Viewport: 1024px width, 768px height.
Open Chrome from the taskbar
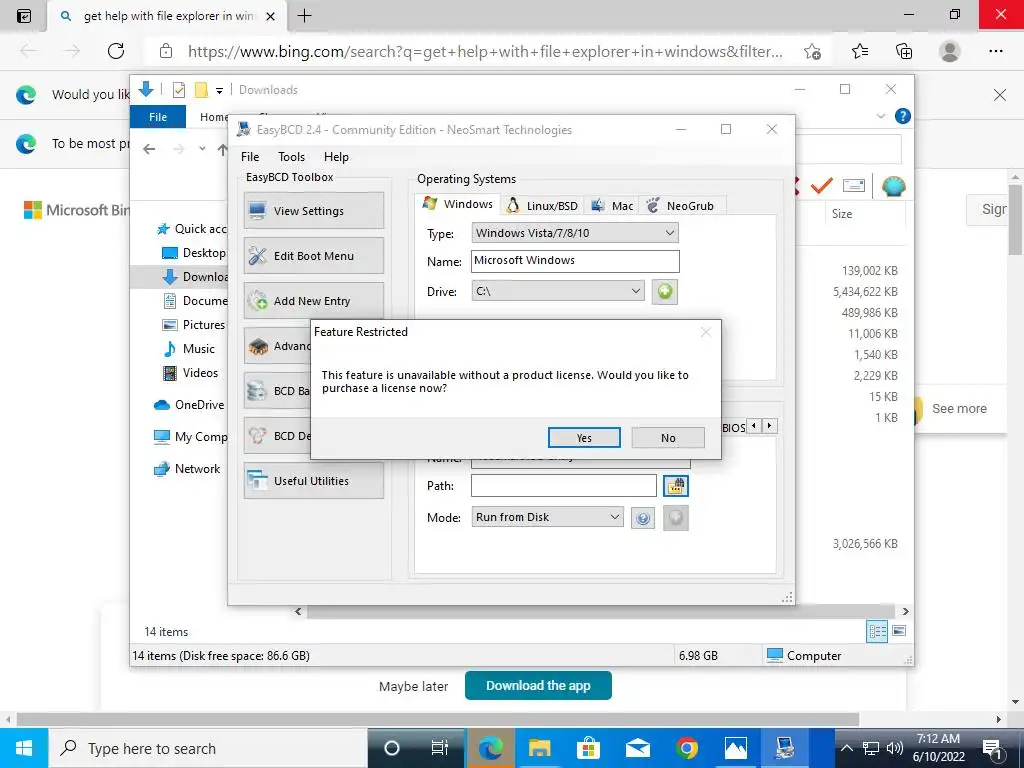(686, 748)
